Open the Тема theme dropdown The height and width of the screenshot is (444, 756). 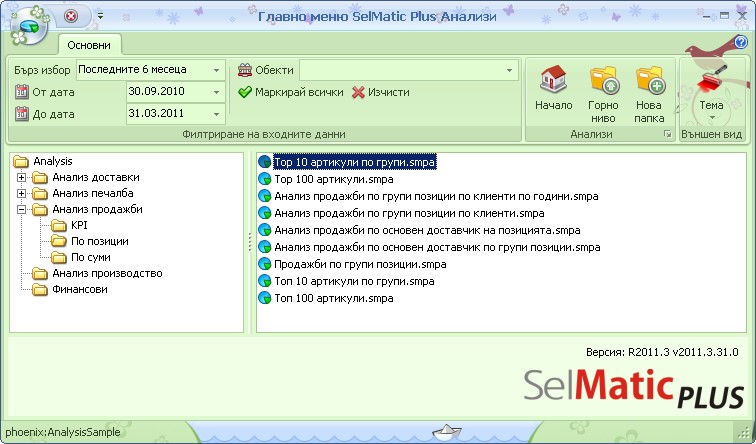(x=711, y=93)
